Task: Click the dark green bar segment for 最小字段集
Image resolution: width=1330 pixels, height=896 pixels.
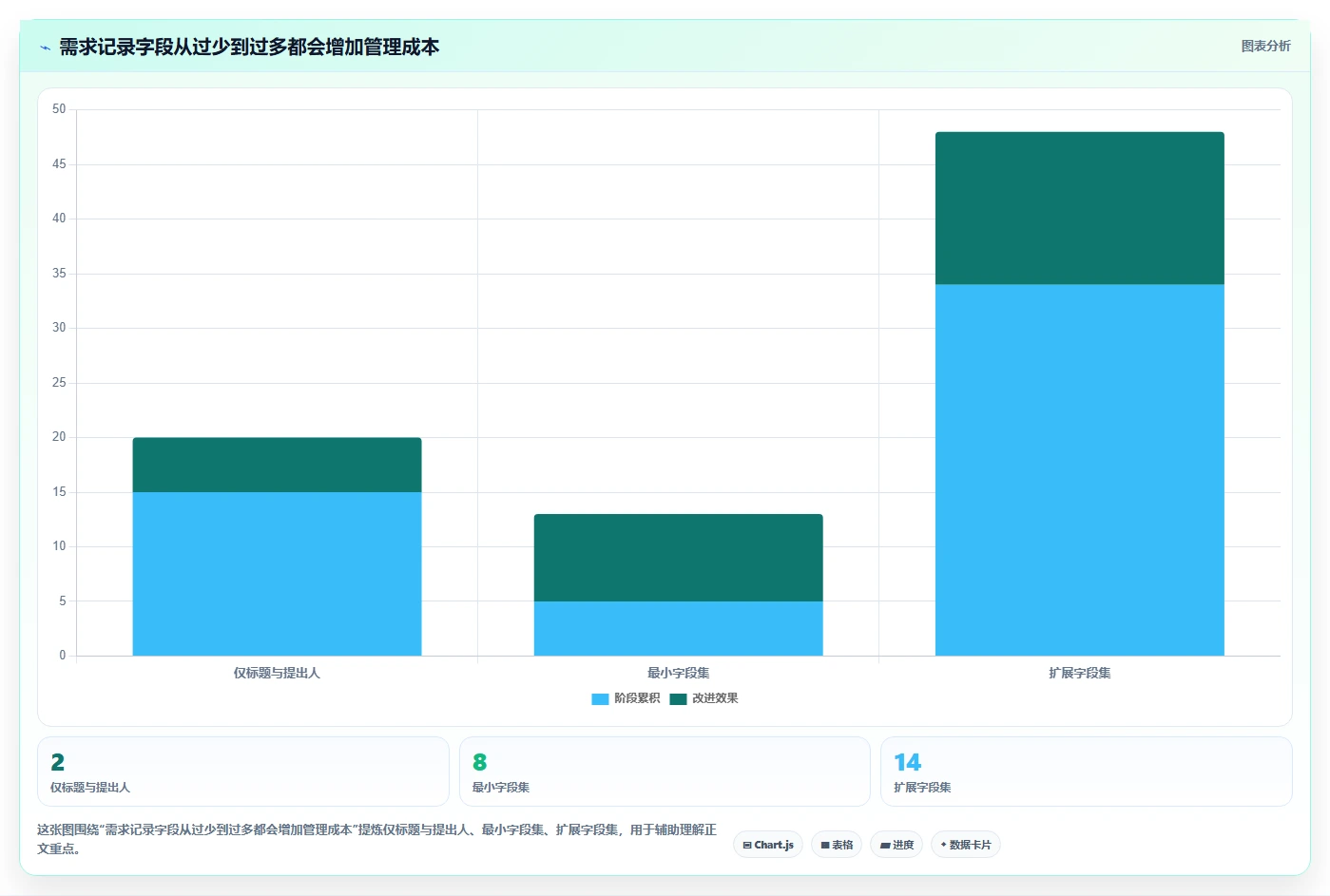Action: click(x=678, y=558)
